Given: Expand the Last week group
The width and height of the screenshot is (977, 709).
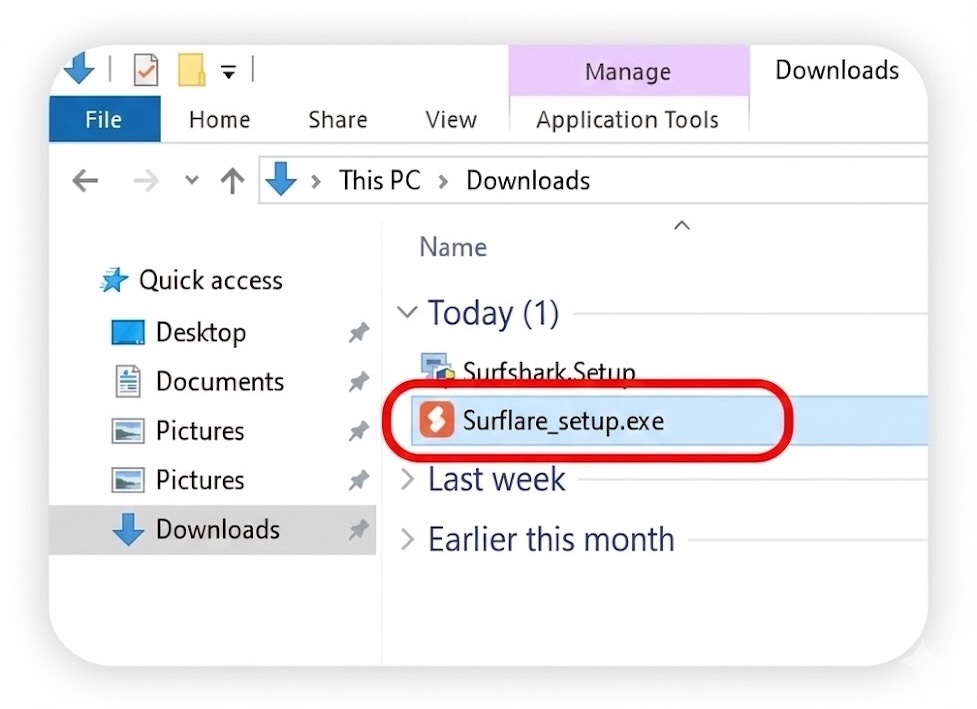Looking at the screenshot, I should tap(406, 480).
